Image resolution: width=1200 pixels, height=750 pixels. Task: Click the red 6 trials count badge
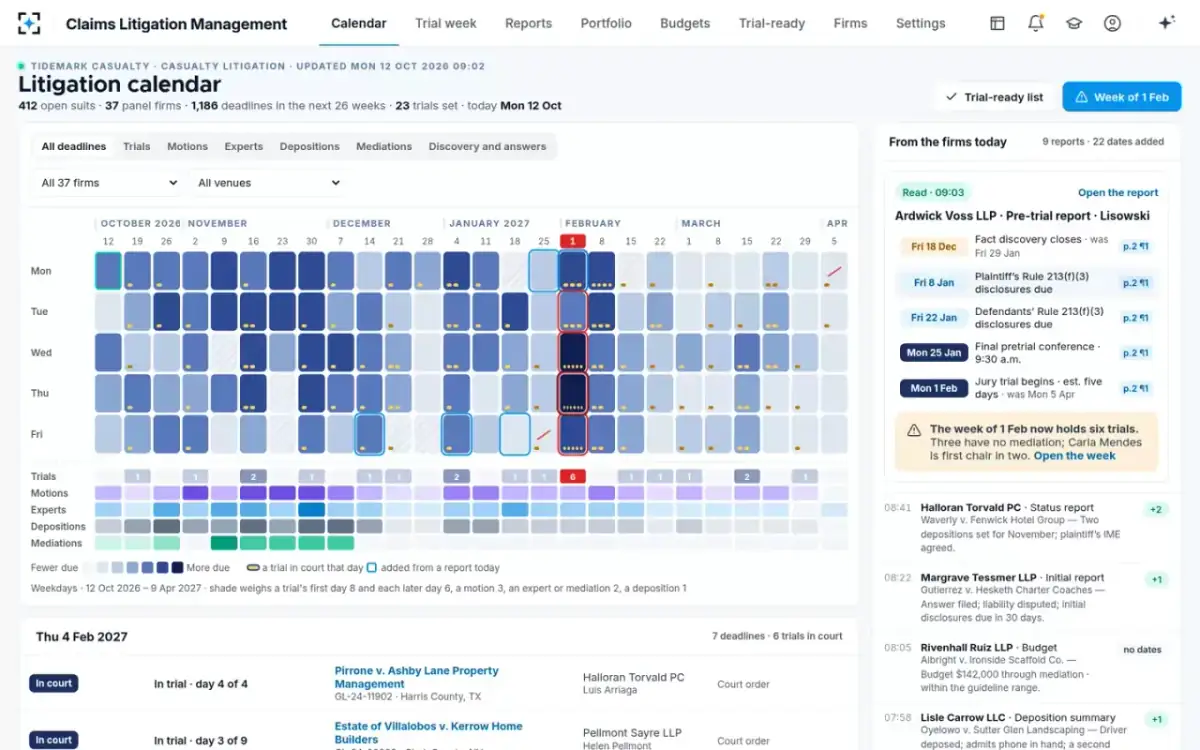[573, 477]
